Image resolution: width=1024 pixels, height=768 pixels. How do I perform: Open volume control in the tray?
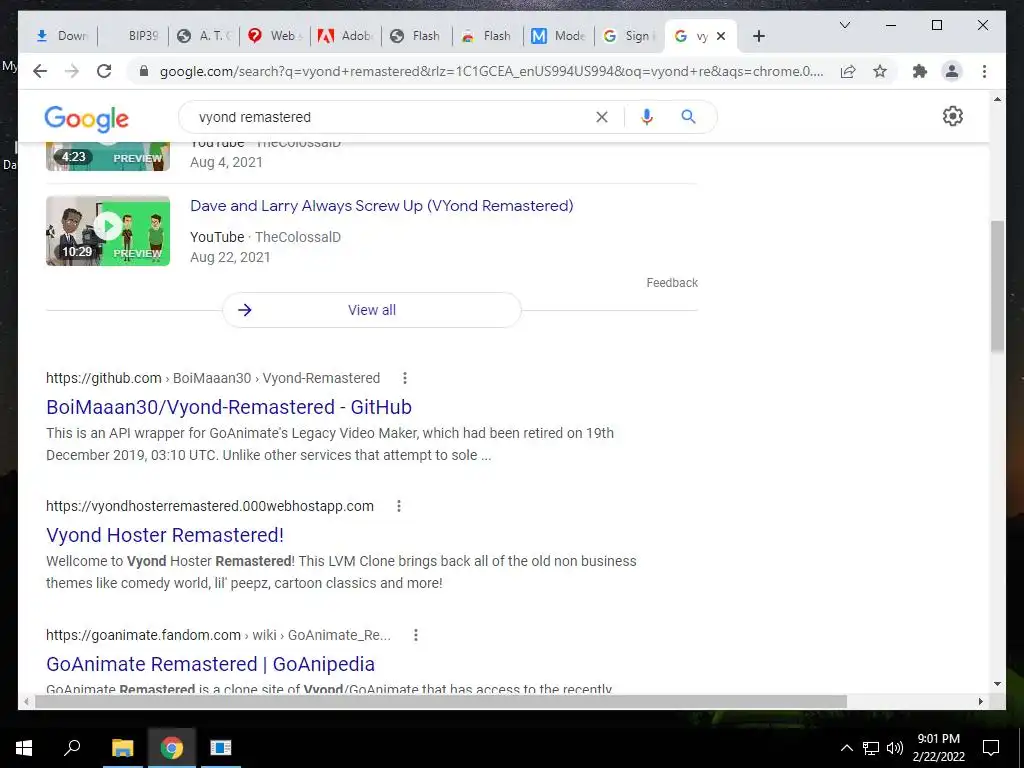894,748
